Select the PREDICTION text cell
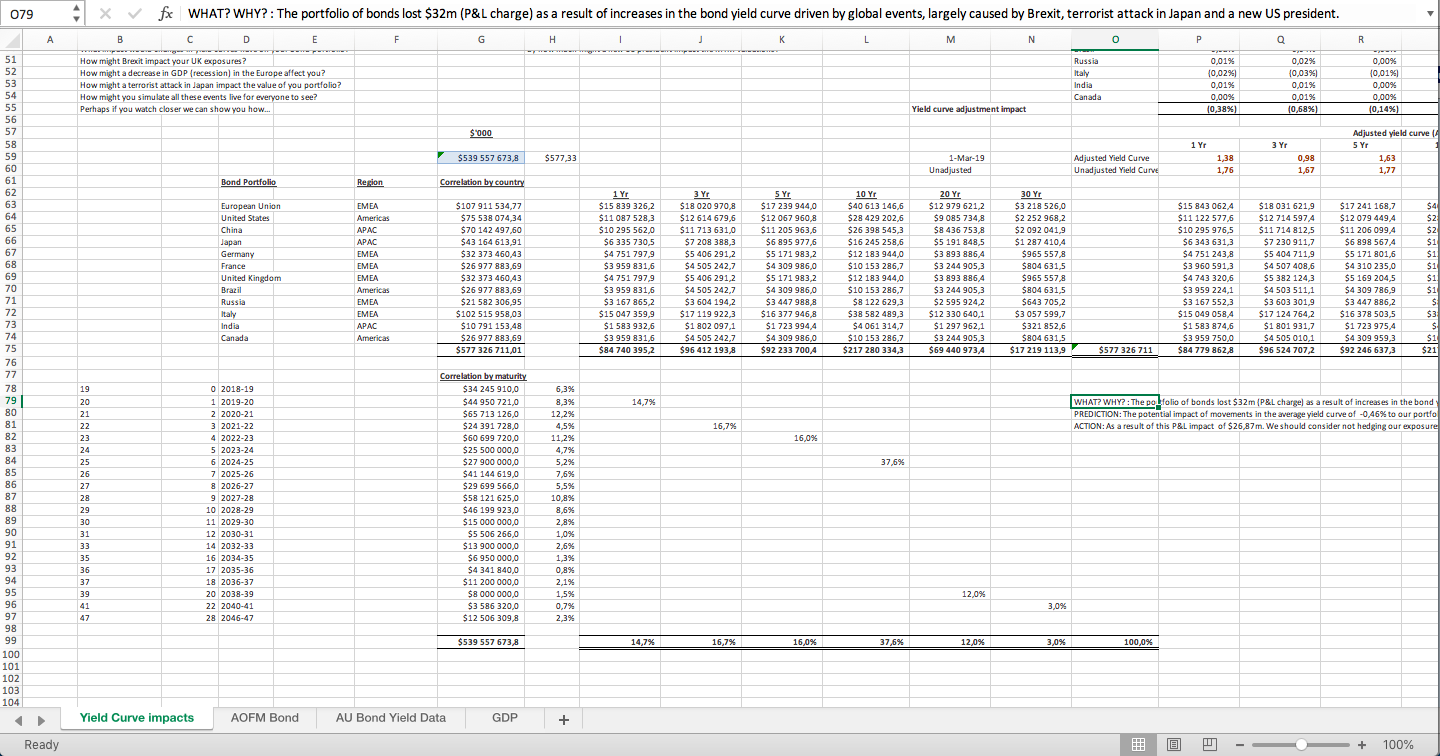The image size is (1440, 756). coord(1255,413)
